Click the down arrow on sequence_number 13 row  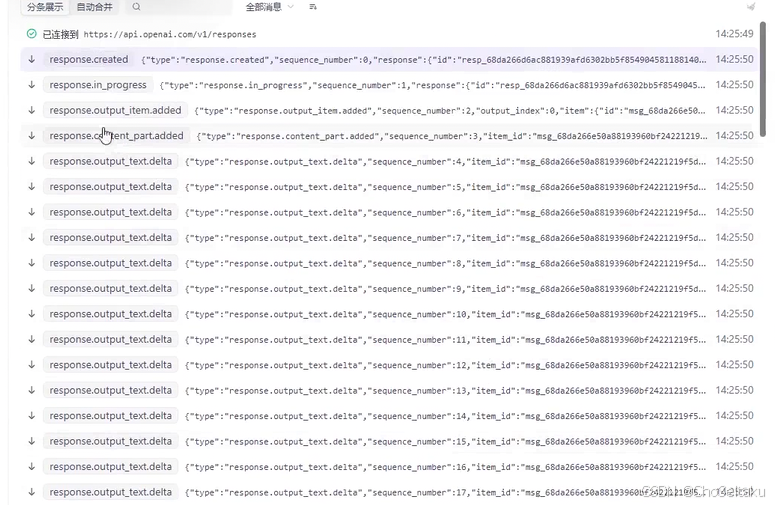[32, 390]
